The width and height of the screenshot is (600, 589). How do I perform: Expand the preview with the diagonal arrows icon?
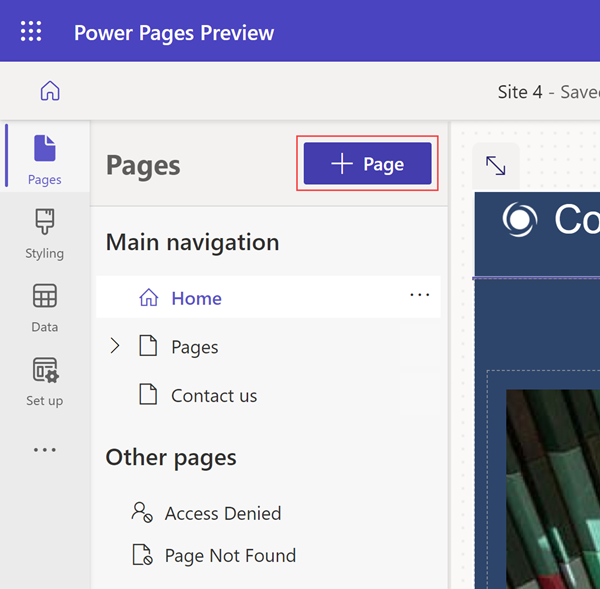tap(495, 166)
